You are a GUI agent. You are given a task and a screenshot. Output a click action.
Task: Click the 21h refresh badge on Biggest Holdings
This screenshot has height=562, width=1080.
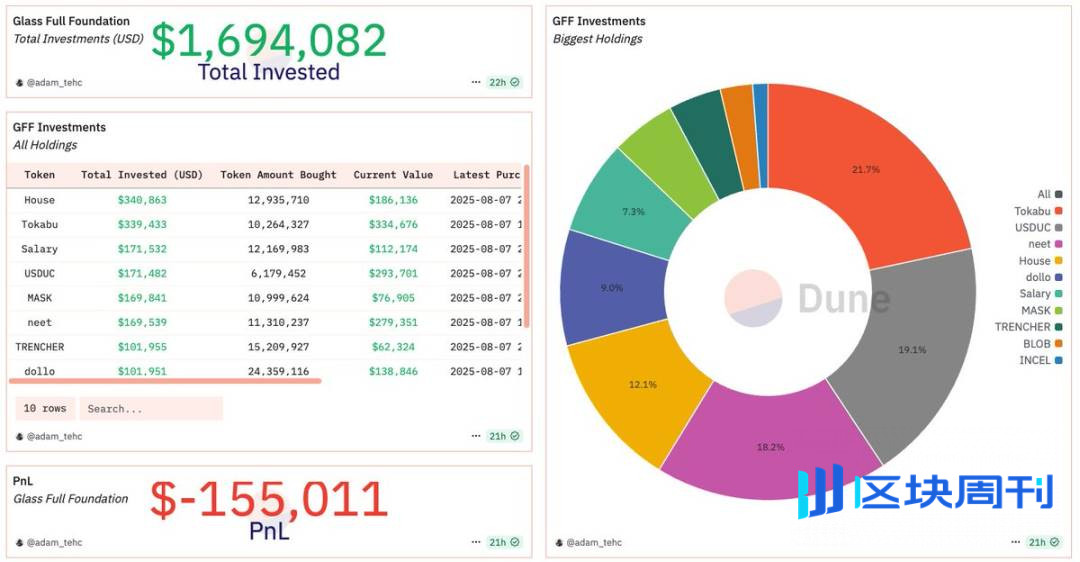[x=1044, y=542]
